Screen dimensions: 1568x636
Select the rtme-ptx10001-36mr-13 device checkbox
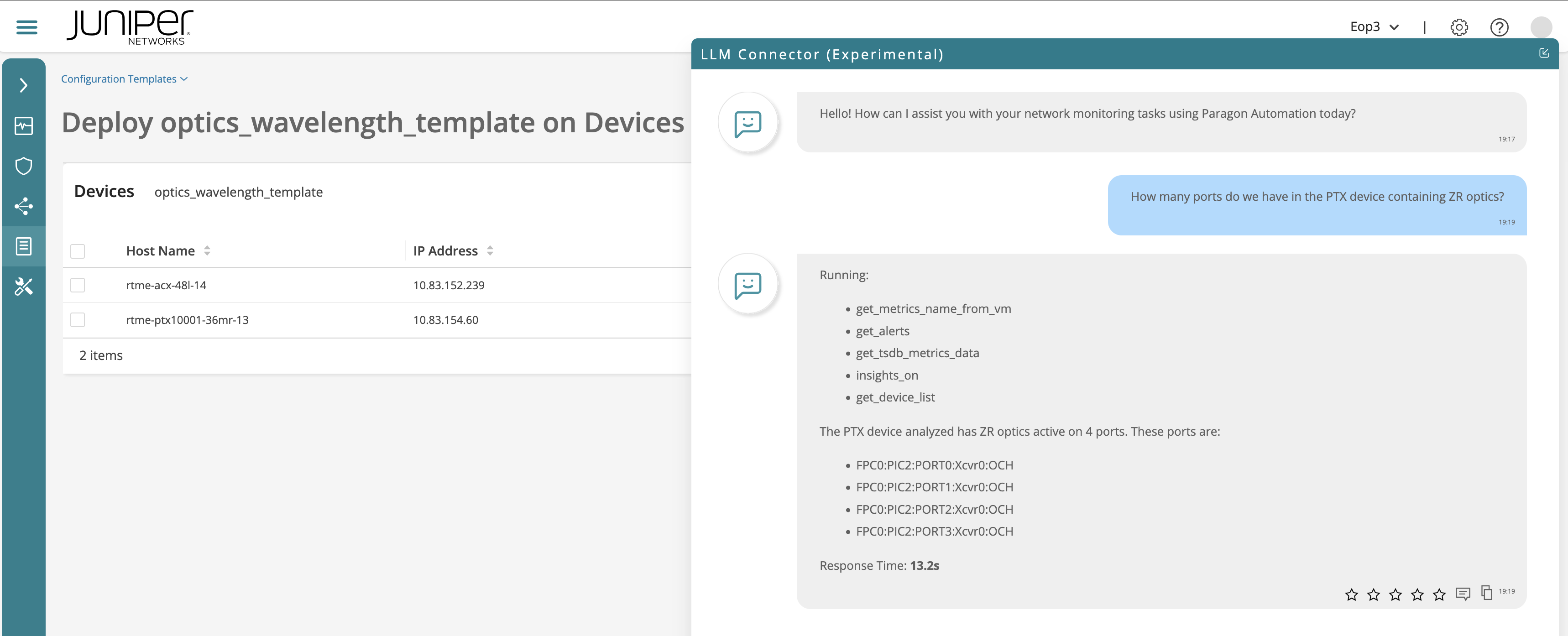[78, 320]
